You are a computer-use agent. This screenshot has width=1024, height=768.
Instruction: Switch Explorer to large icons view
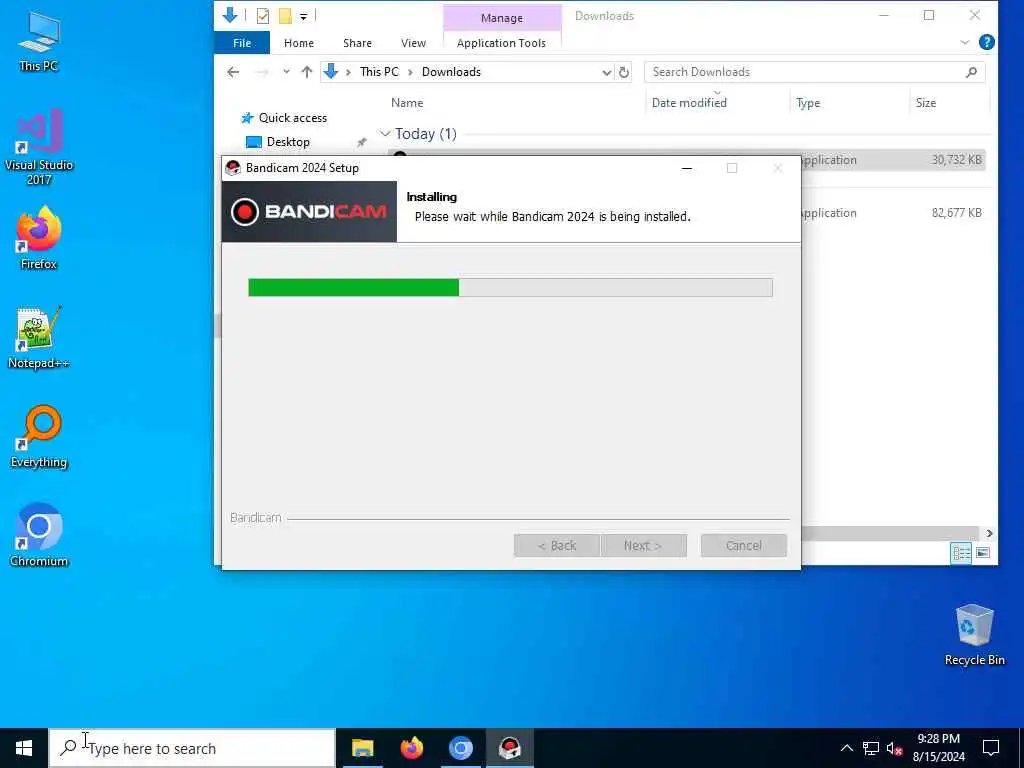click(x=983, y=553)
